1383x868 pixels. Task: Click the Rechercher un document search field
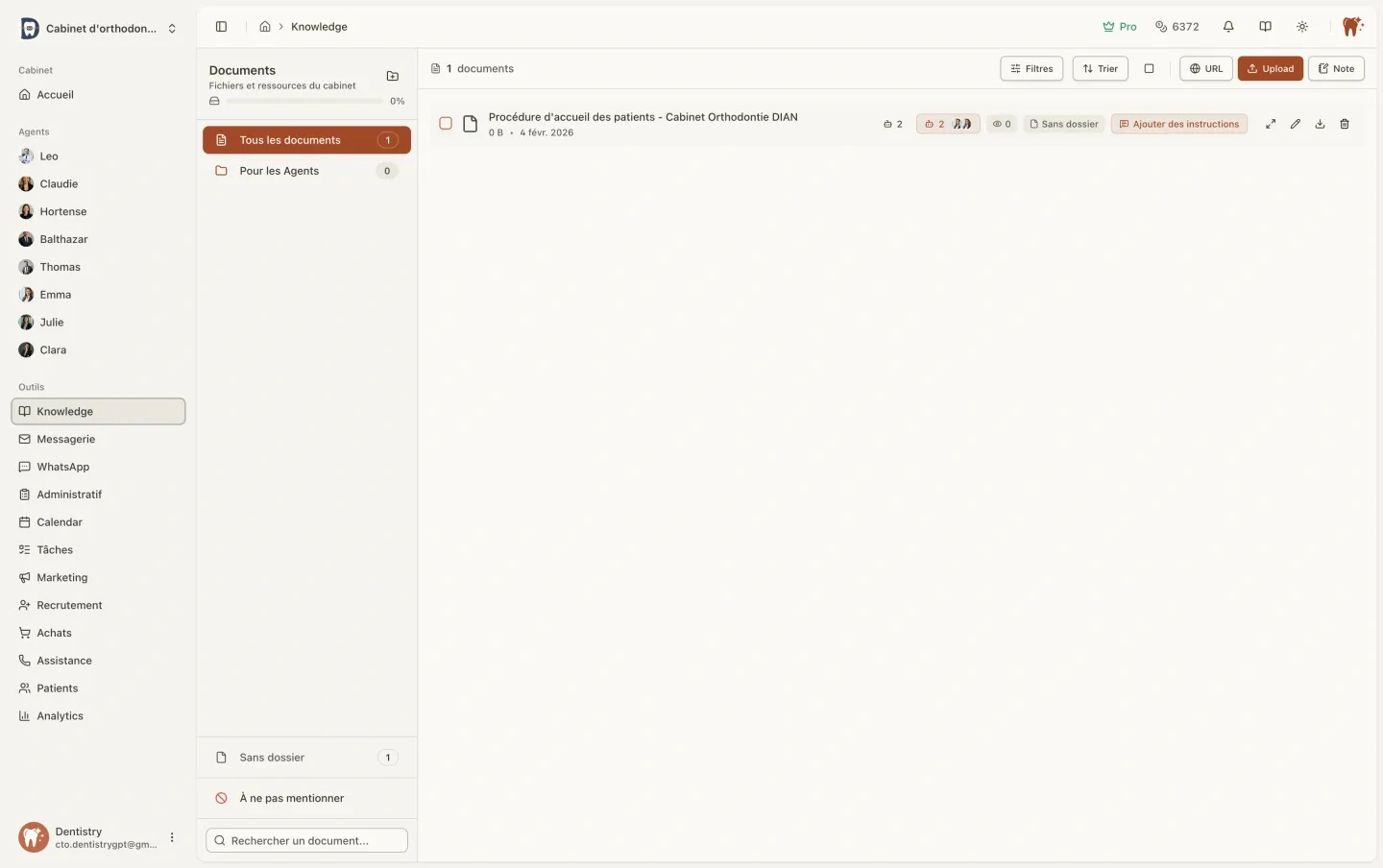(306, 840)
